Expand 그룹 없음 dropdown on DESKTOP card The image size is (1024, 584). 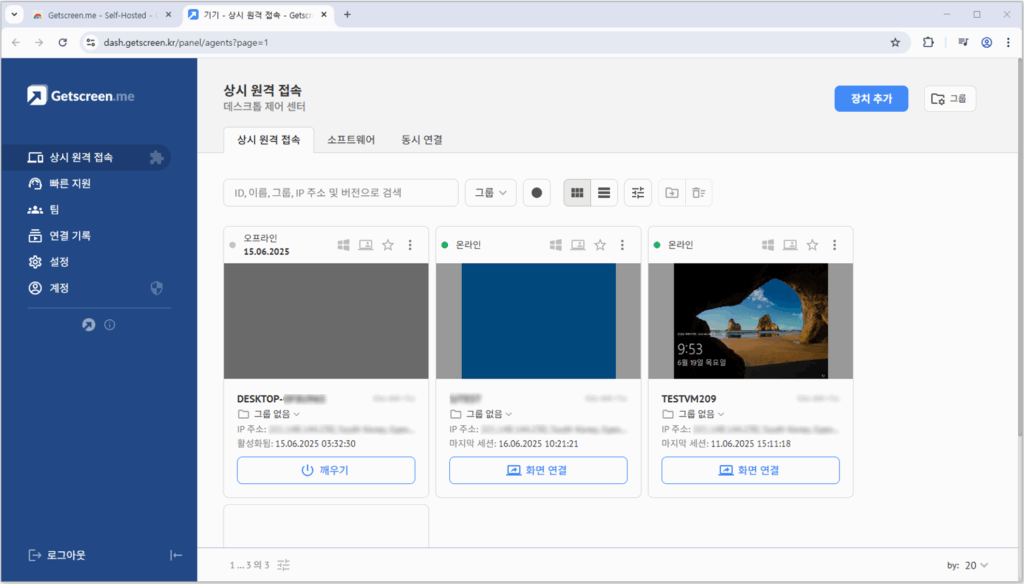pos(269,414)
